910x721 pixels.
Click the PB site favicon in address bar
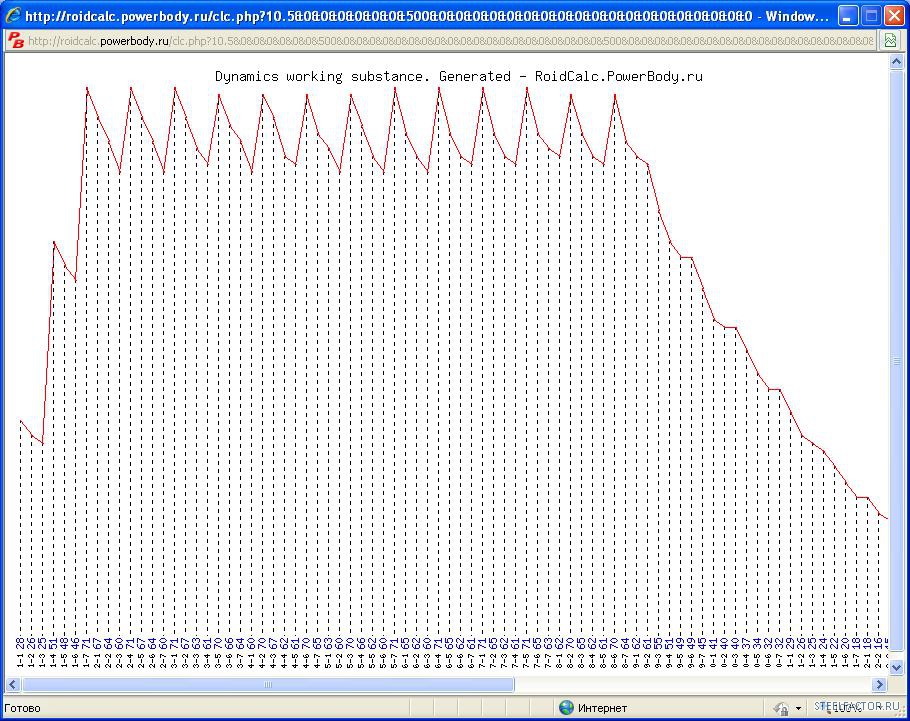pyautogui.click(x=16, y=40)
